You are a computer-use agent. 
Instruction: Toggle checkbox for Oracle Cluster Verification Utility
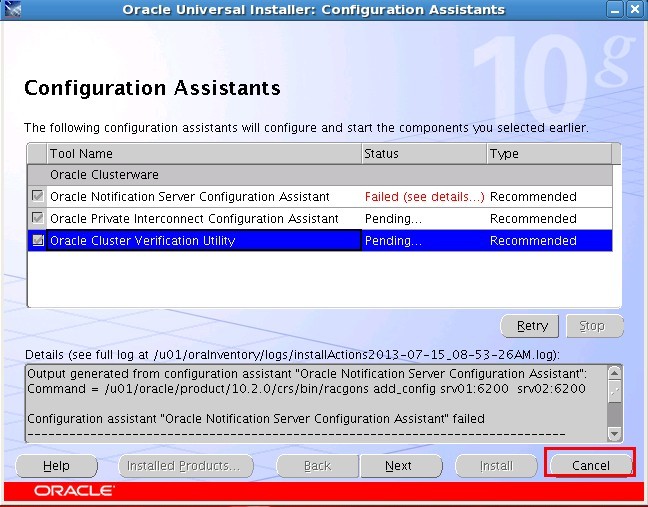tap(38, 240)
